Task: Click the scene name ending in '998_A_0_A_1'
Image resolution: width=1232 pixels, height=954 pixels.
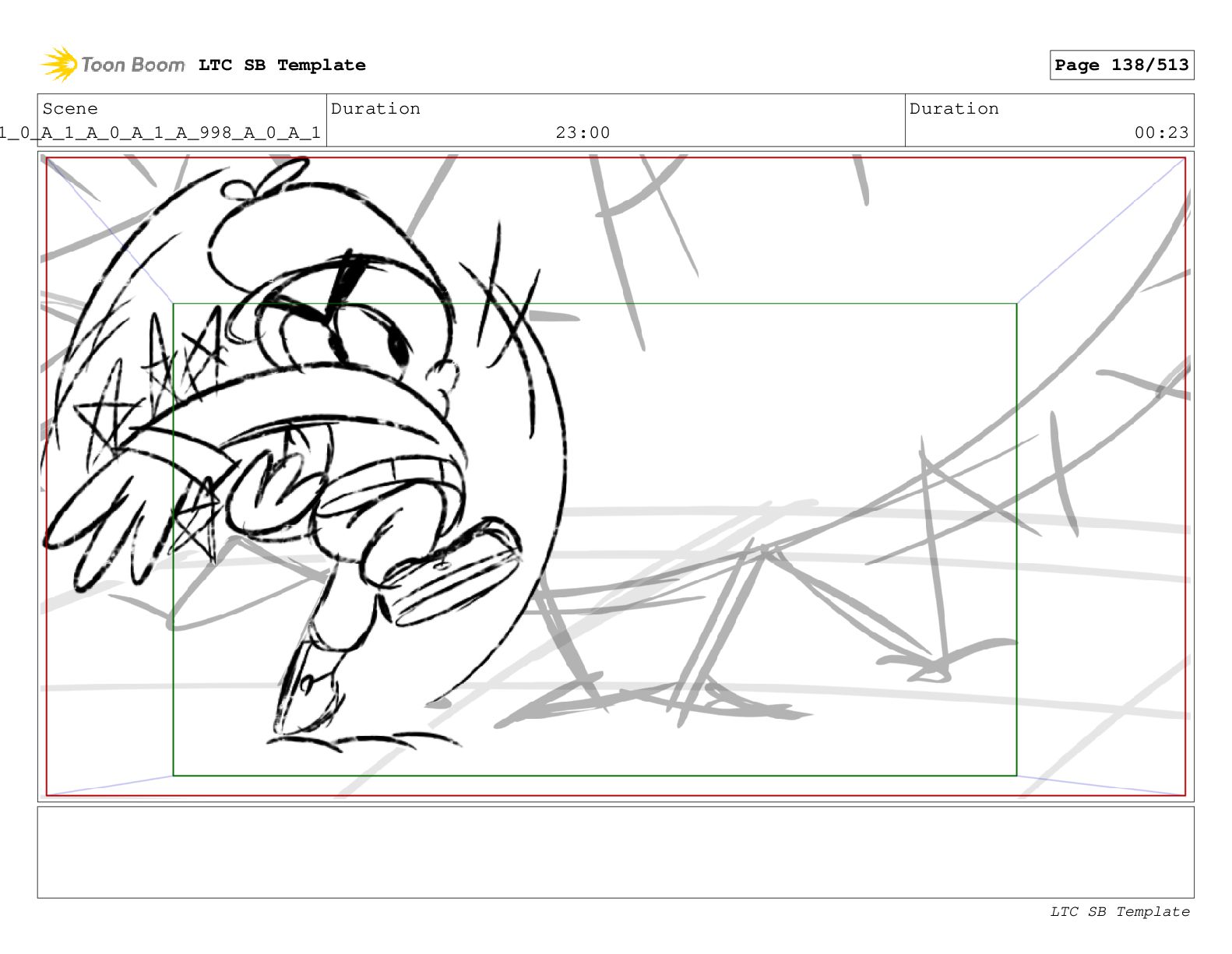Action: 160,133
